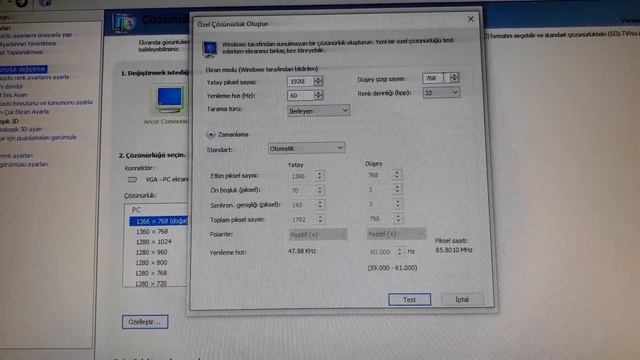Viewport: 640px width, 360px height.
Task: Click the Düşey çizgi sayısı spinner arrows
Action: click(454, 77)
